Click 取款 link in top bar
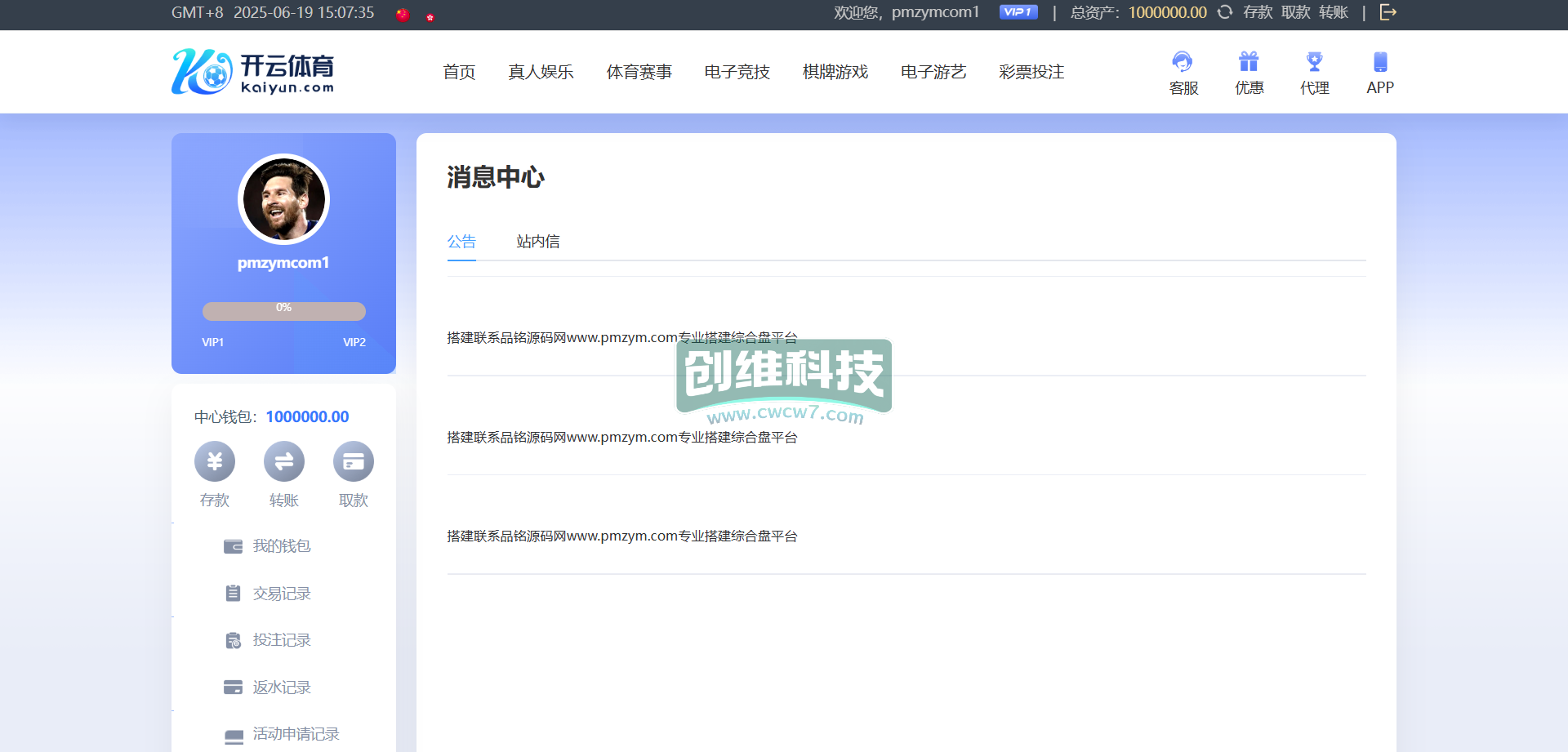Viewport: 1568px width, 752px height. [x=1295, y=12]
